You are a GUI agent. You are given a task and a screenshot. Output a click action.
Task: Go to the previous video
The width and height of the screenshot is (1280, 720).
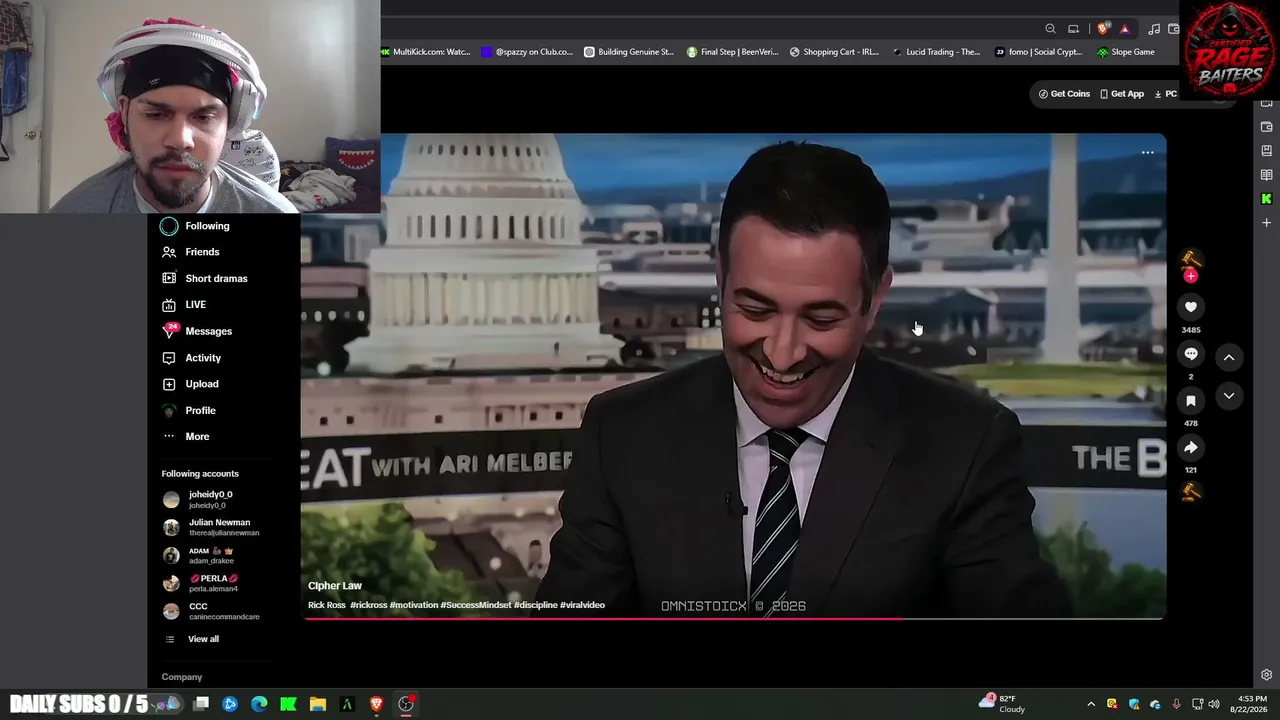1229,357
